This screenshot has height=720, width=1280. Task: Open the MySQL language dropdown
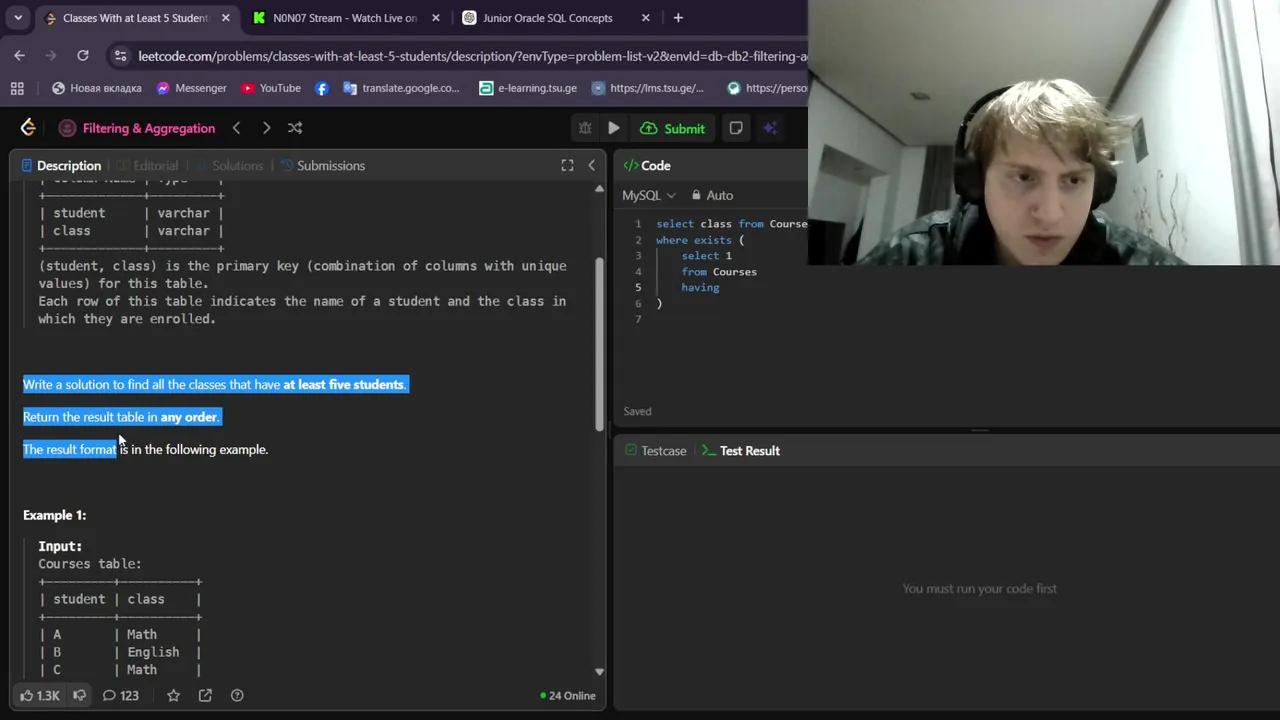[648, 195]
